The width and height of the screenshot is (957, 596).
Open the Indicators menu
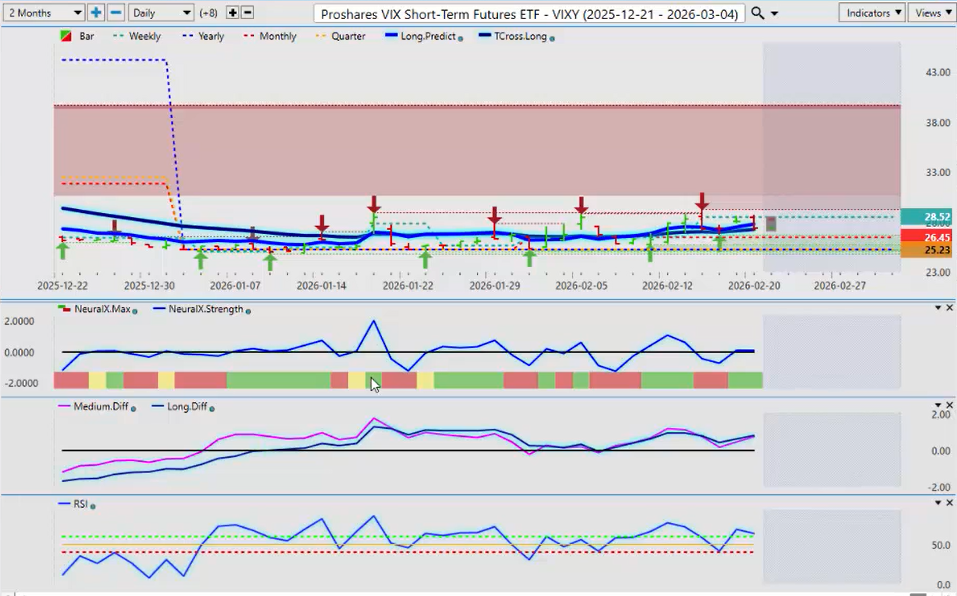point(872,13)
